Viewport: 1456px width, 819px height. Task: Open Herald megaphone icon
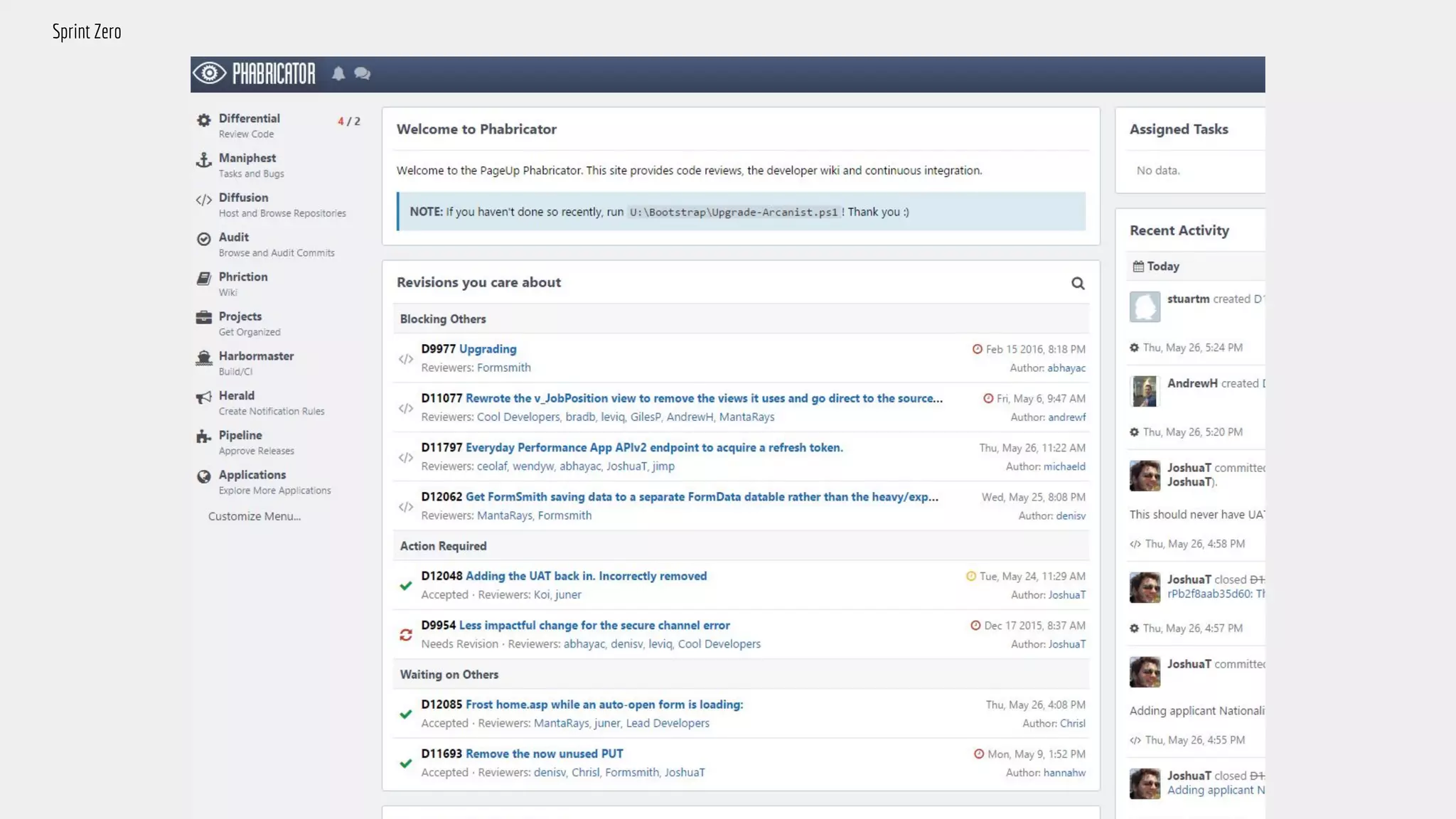pyautogui.click(x=204, y=397)
